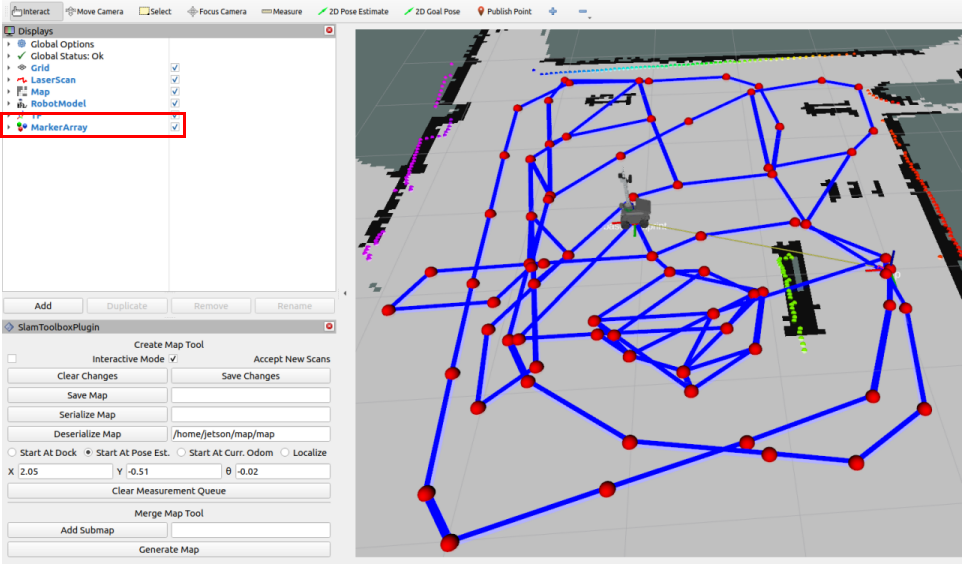962x564 pixels.
Task: Focus the Save Map filename field
Action: 250,395
